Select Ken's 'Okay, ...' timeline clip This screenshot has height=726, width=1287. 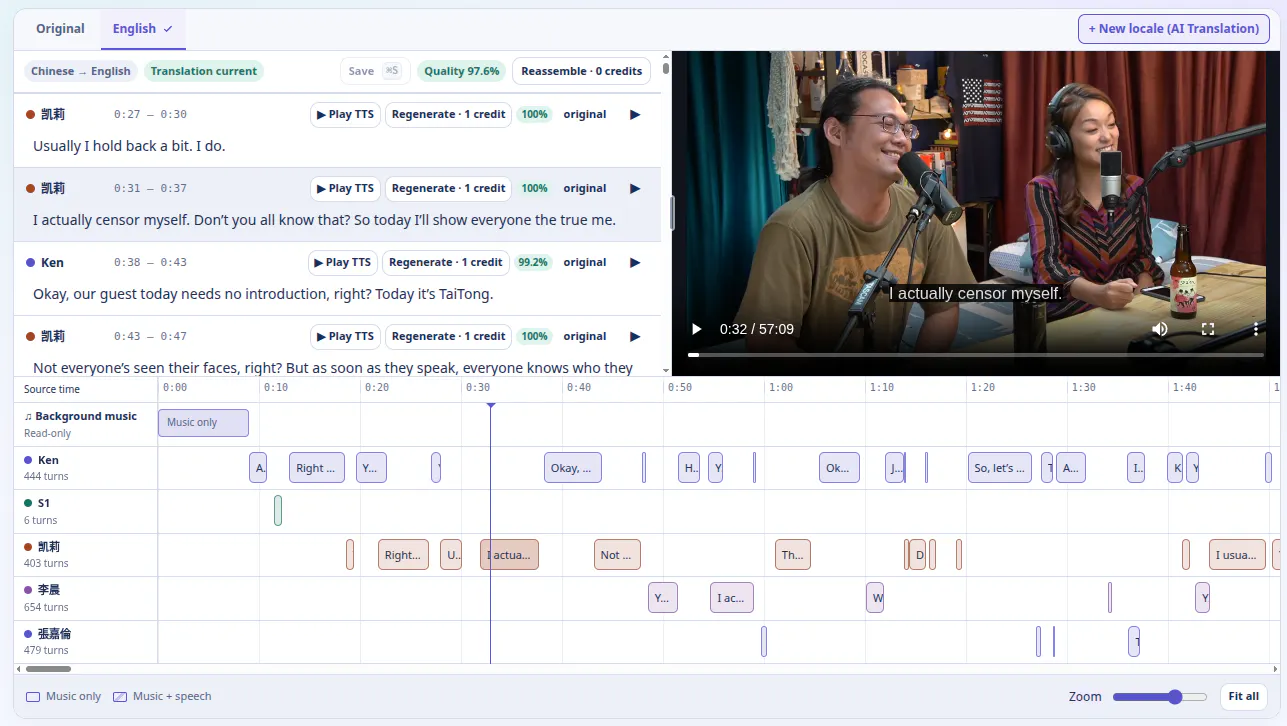(x=573, y=468)
